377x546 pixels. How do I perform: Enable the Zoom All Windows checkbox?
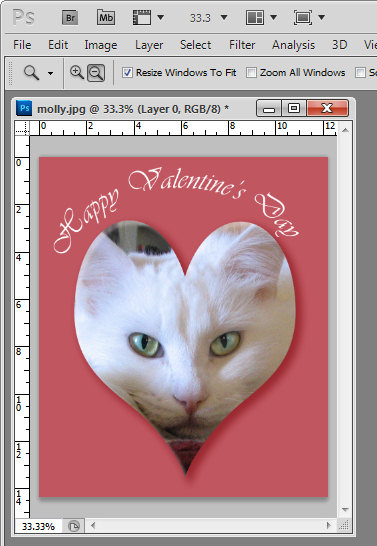(251, 72)
